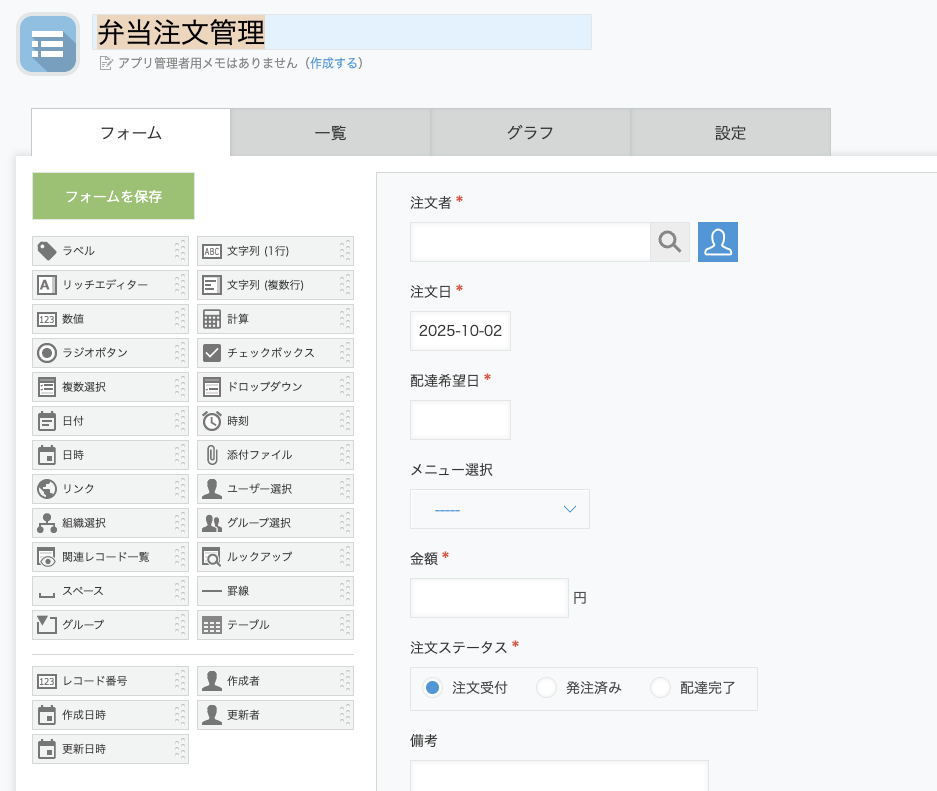937x791 pixels.
Task: Open the user picker icon beside 注文者
Action: click(717, 242)
